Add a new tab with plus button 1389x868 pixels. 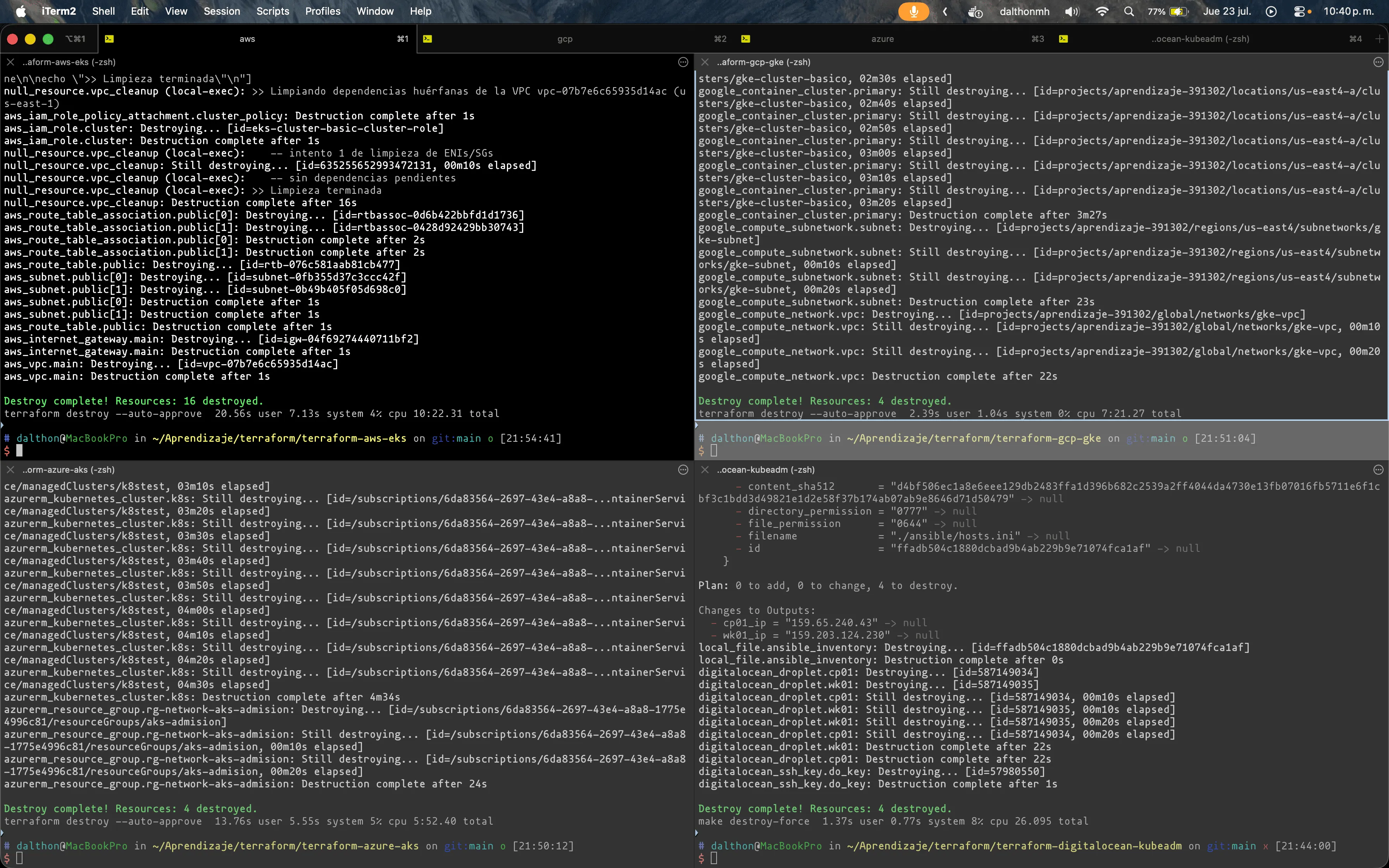tap(1379, 39)
